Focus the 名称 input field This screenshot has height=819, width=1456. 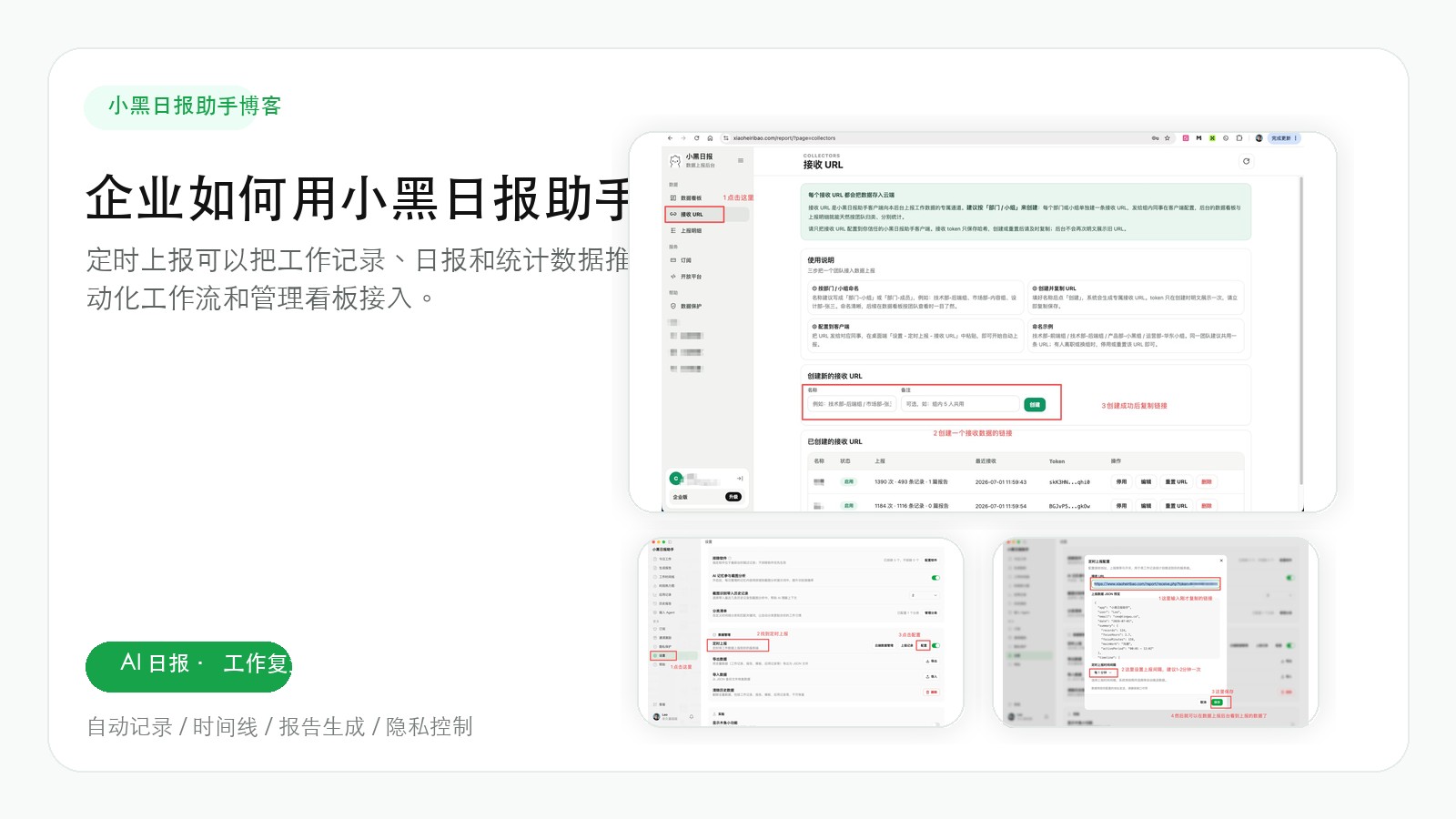[x=852, y=404]
